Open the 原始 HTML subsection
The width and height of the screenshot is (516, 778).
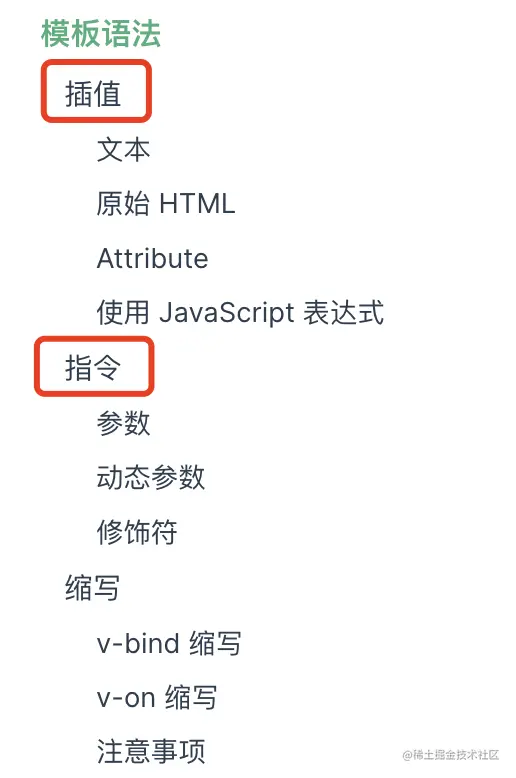(x=166, y=203)
